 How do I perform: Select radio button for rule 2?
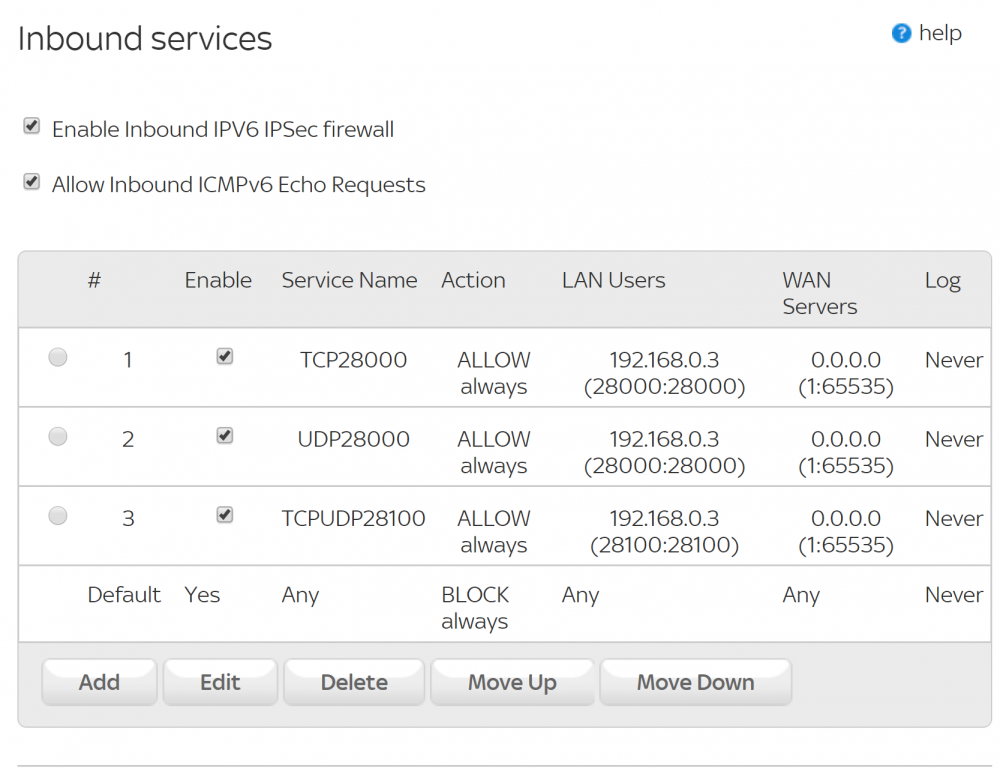click(58, 436)
